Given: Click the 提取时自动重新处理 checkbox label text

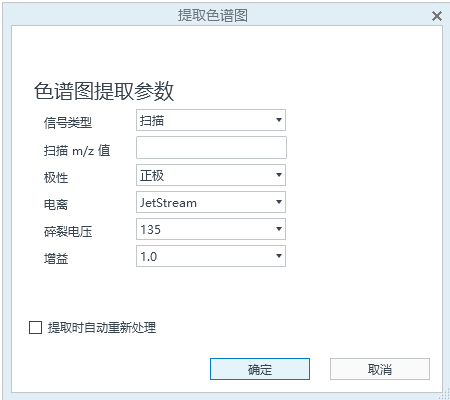Looking at the screenshot, I should pyautogui.click(x=102, y=327).
